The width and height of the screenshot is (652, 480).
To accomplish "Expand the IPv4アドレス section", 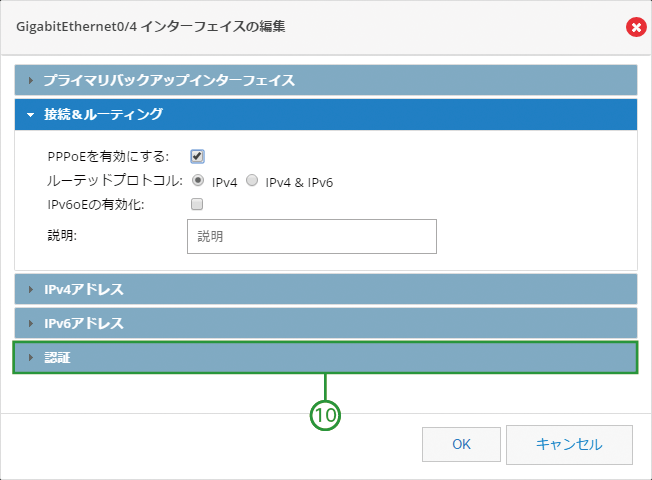I will coord(326,289).
